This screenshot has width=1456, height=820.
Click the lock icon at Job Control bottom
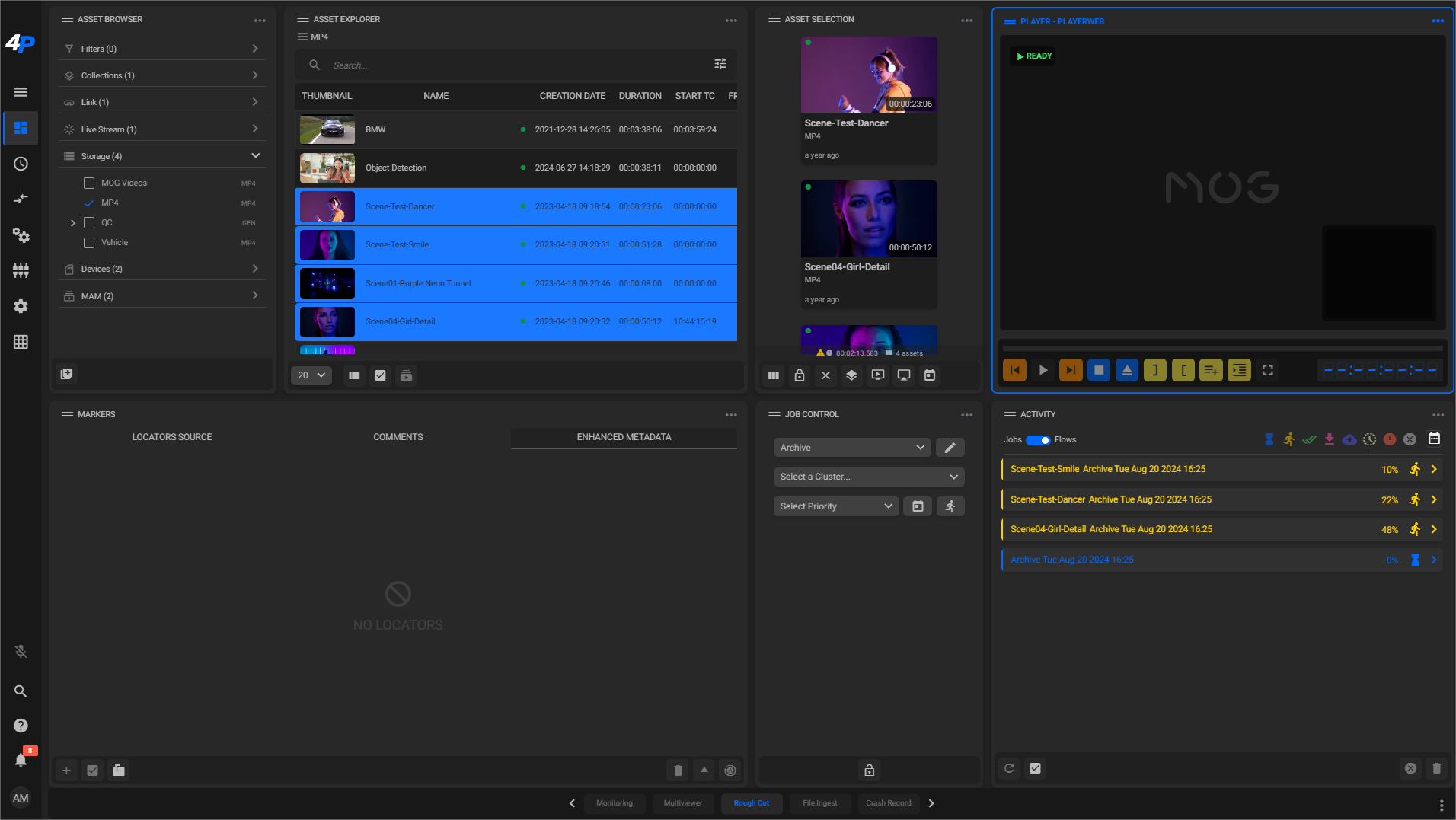[869, 771]
